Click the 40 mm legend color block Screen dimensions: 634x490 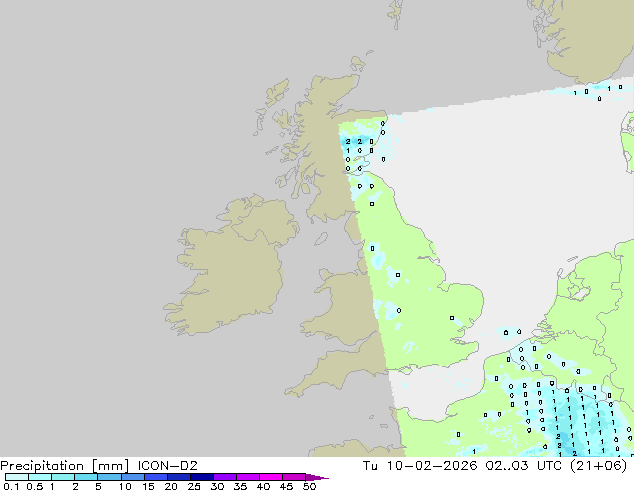coord(271,477)
